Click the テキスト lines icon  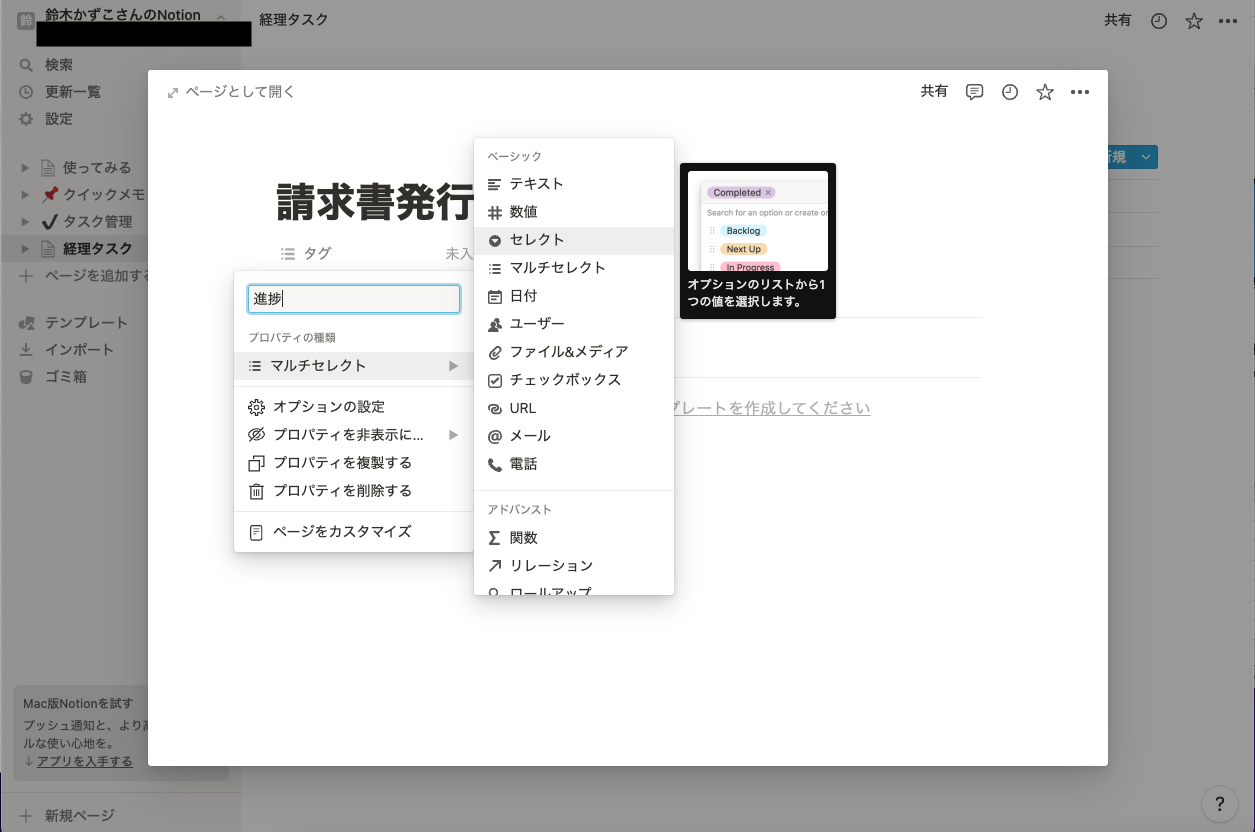(494, 184)
